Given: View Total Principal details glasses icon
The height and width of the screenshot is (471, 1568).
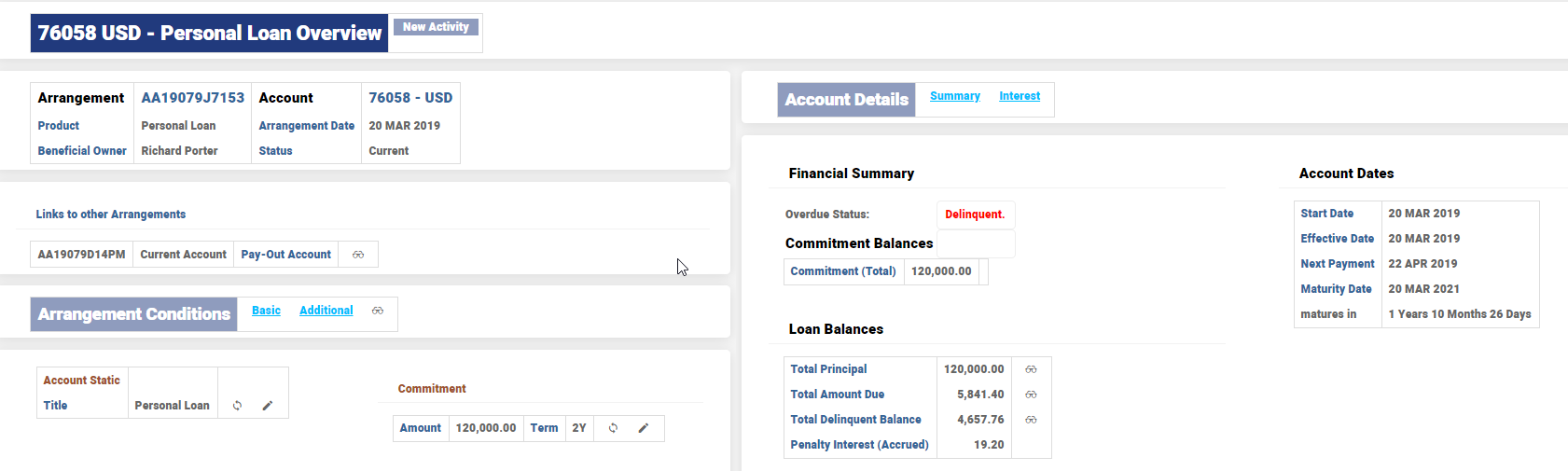Looking at the screenshot, I should (1031, 369).
